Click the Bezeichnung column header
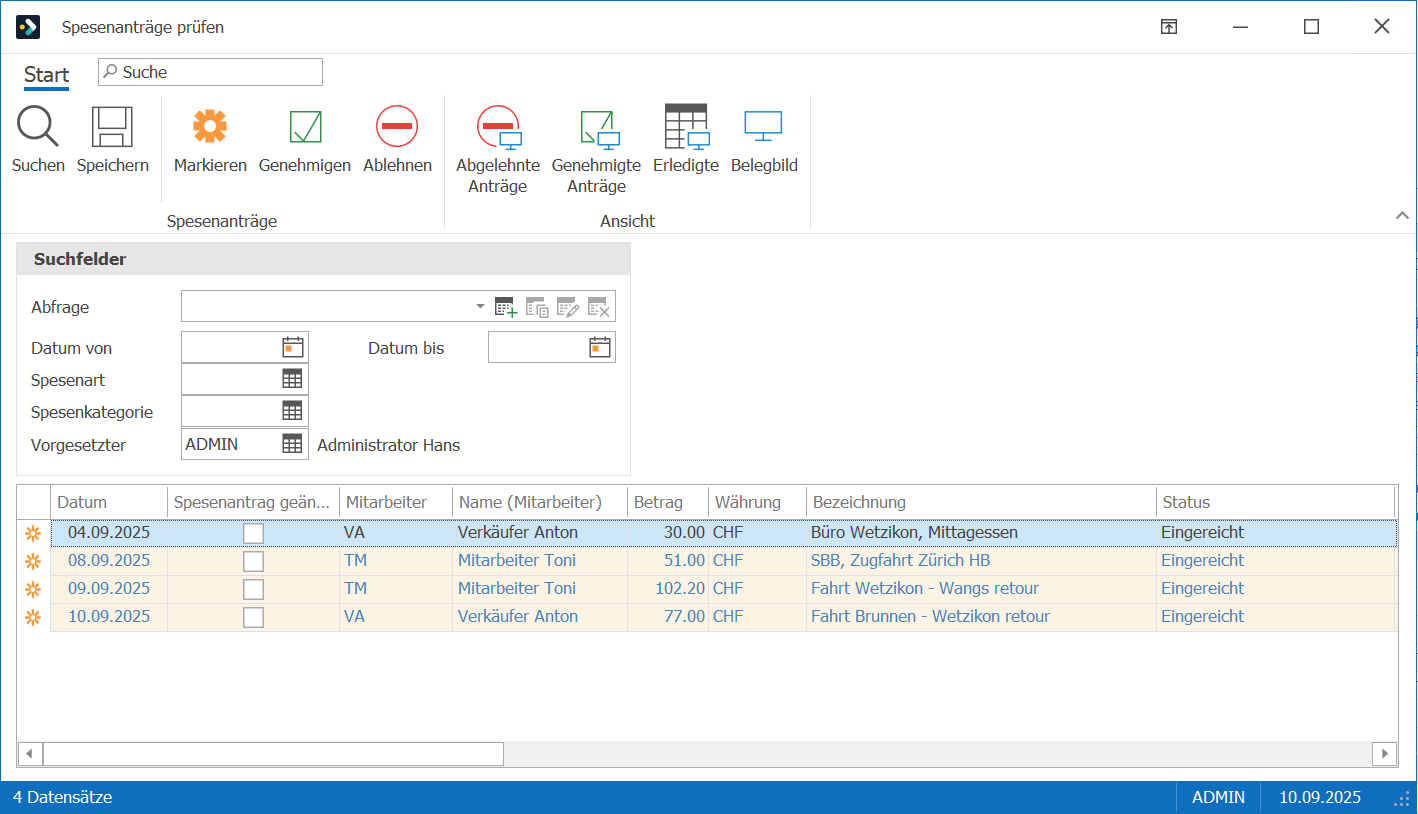The image size is (1418, 814). tap(981, 502)
